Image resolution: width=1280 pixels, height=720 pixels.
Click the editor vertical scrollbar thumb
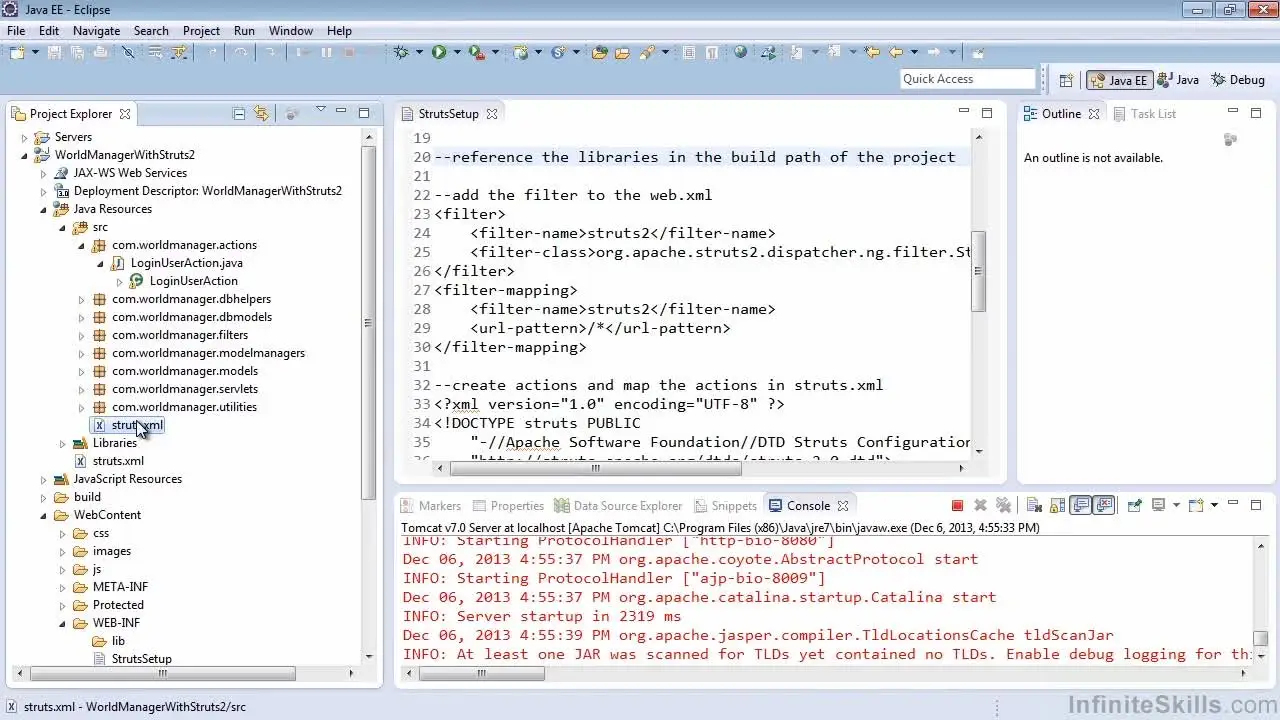[x=979, y=270]
